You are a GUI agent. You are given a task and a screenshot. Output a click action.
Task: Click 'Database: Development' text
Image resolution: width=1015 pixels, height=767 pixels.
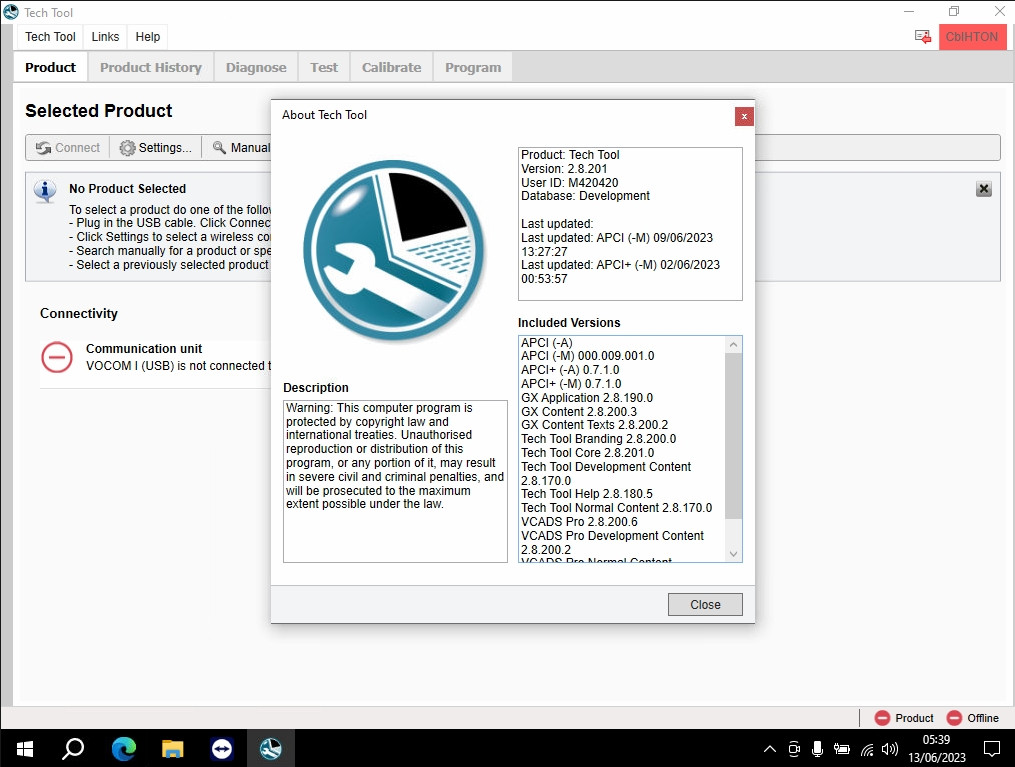pyautogui.click(x=585, y=196)
